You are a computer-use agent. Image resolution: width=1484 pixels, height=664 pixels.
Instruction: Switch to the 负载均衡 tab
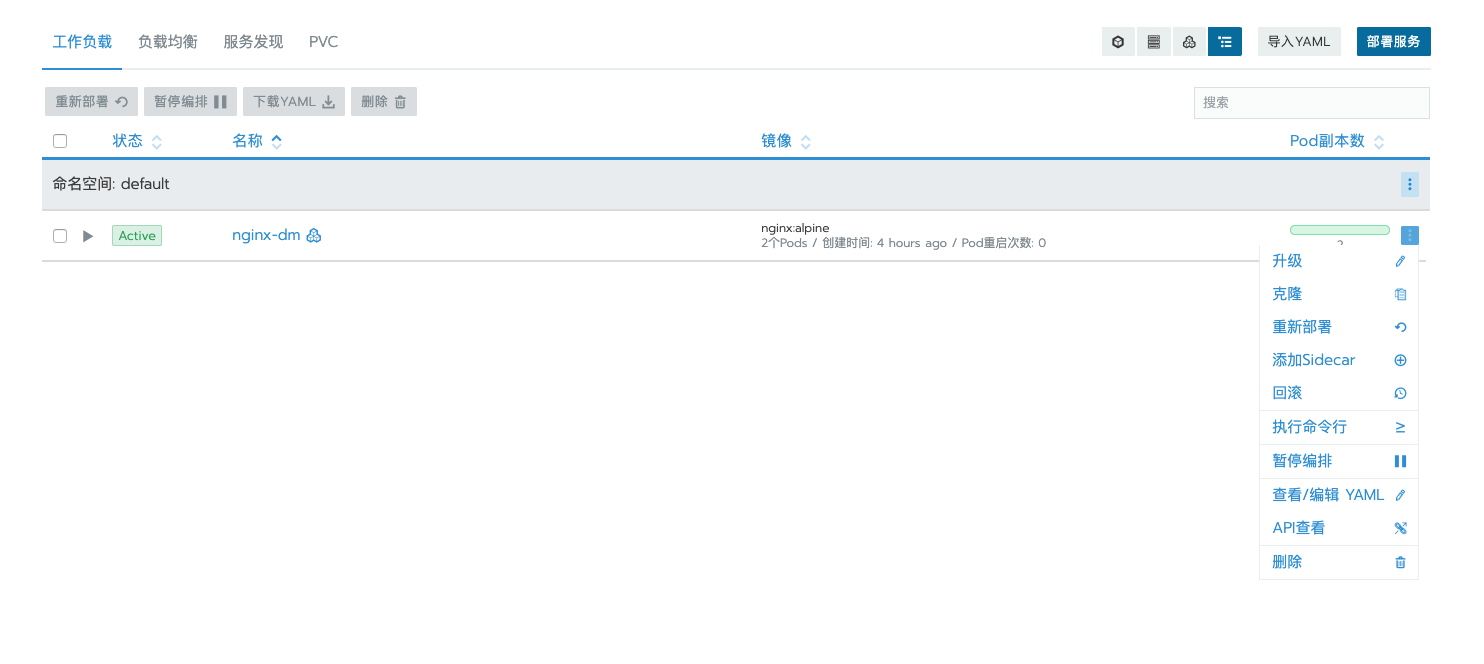click(166, 41)
